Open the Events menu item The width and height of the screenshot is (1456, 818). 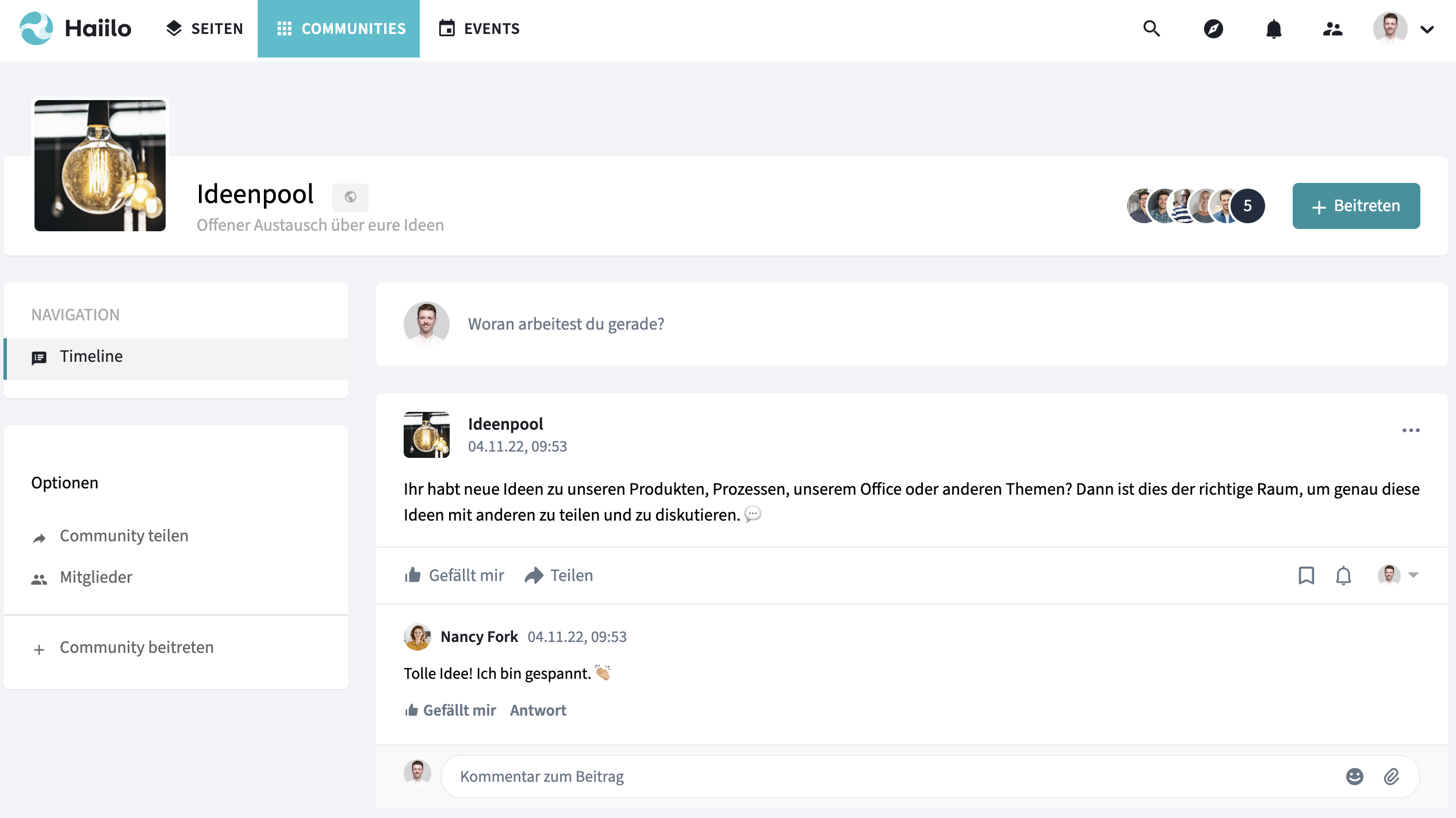click(x=479, y=29)
